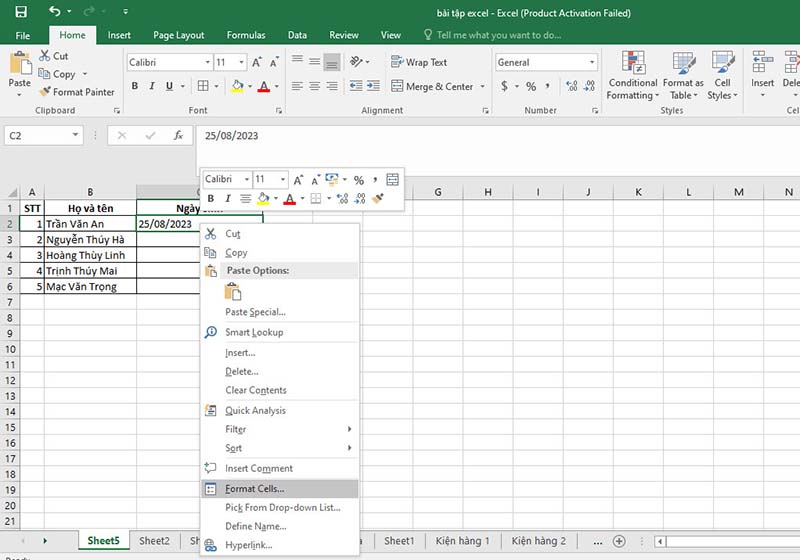This screenshot has height=560, width=800.
Task: Click Decrease Indent icon
Action: [x=356, y=86]
